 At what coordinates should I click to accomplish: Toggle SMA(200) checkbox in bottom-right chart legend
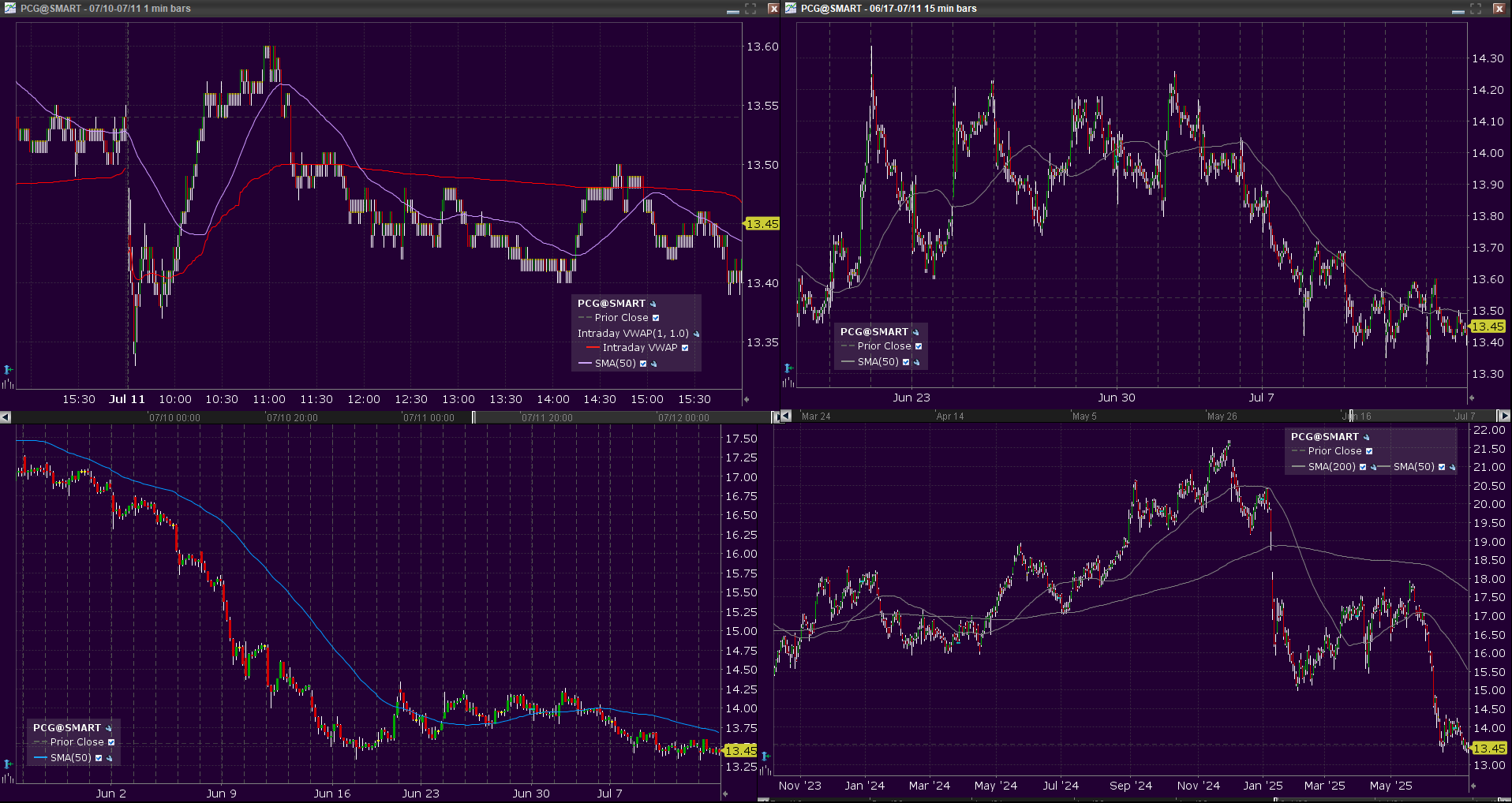[x=1363, y=467]
